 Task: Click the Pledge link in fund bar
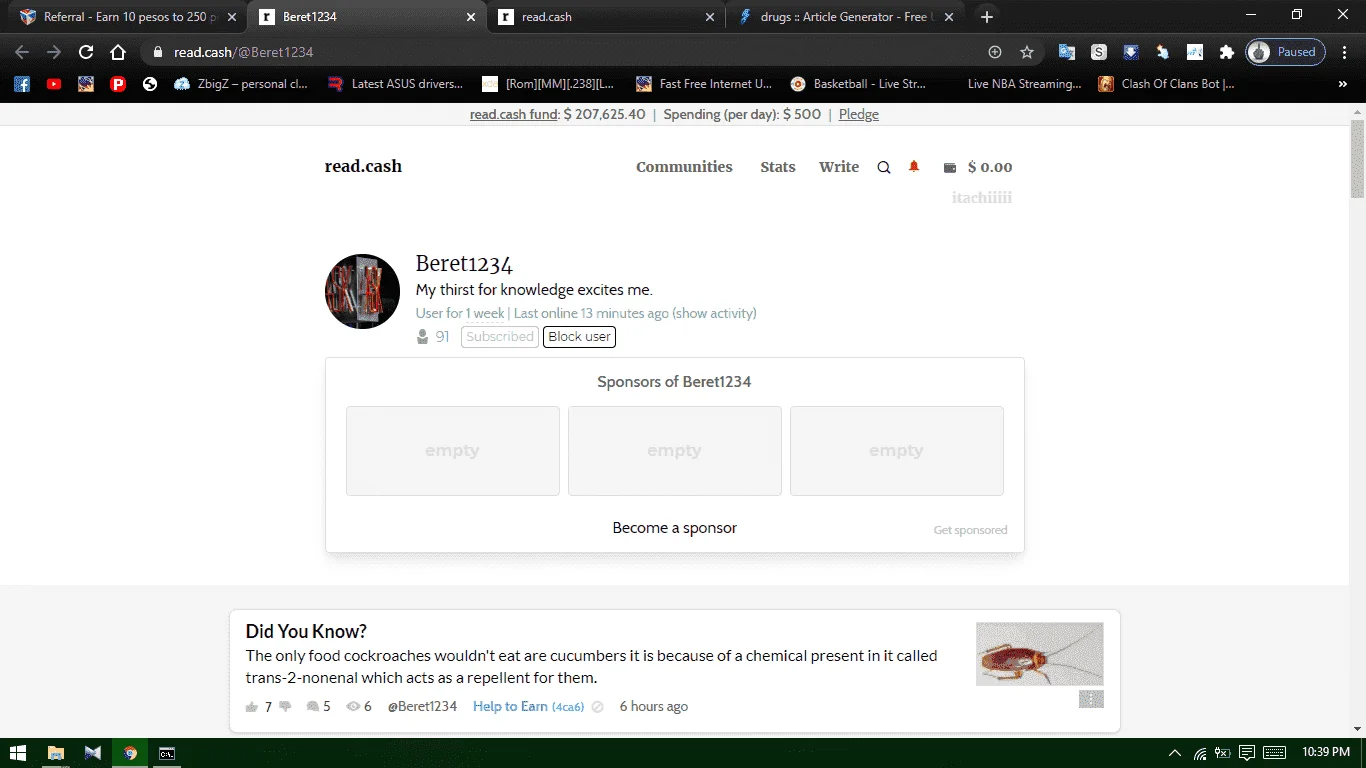point(859,115)
